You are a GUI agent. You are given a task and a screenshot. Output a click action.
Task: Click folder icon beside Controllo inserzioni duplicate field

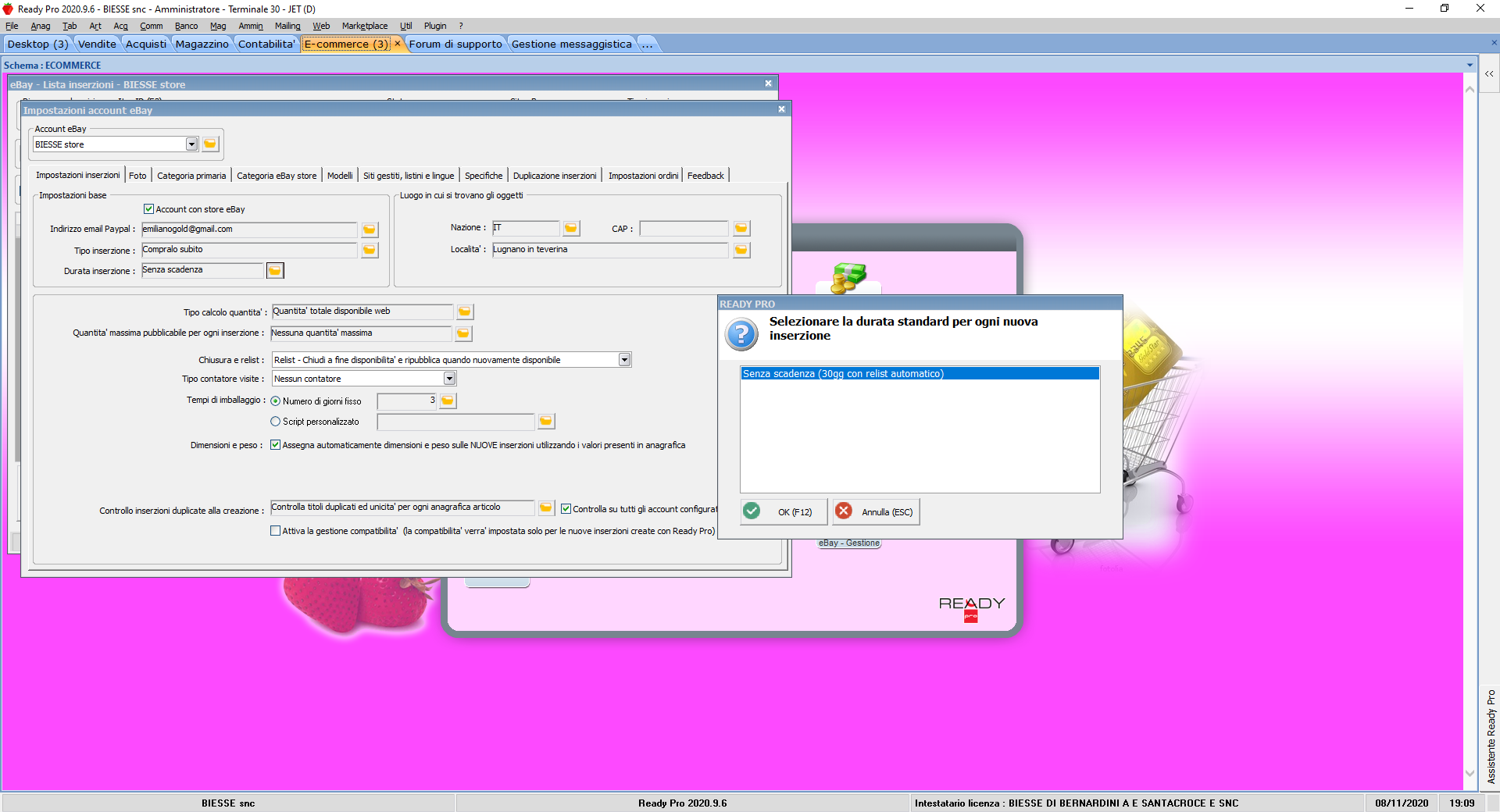[546, 507]
